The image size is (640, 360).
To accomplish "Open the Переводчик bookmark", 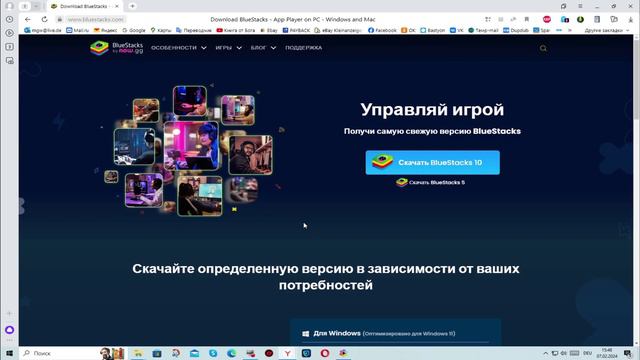I will [x=194, y=30].
